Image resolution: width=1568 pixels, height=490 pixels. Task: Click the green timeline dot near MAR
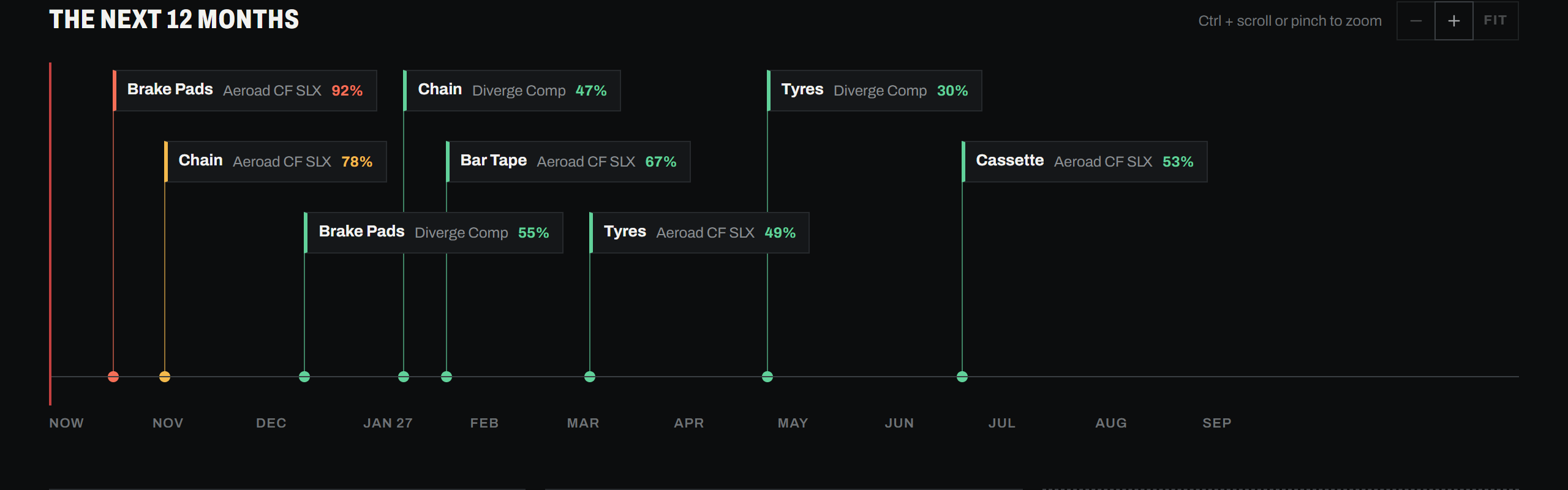point(590,377)
